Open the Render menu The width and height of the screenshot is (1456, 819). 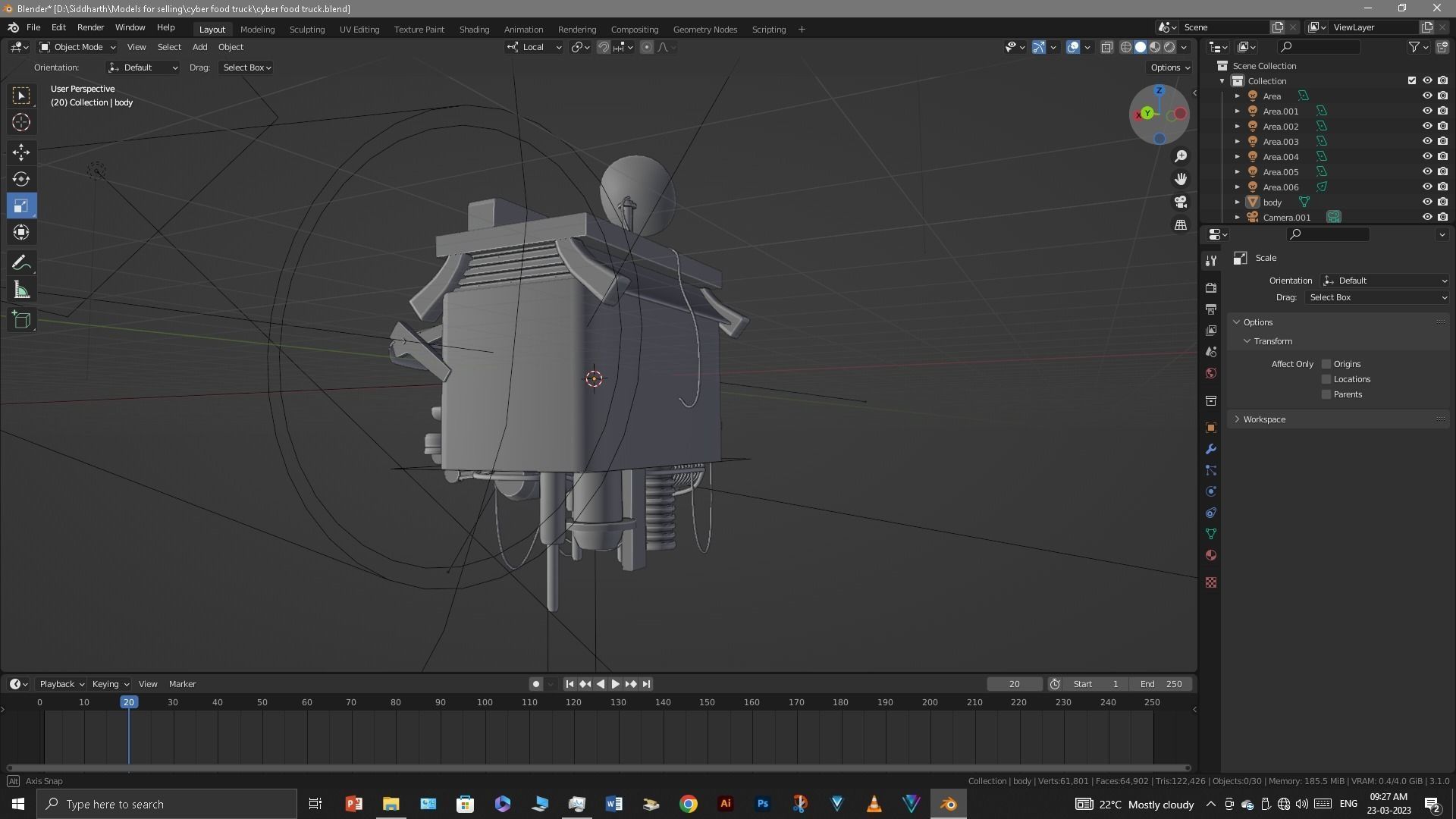(90, 27)
